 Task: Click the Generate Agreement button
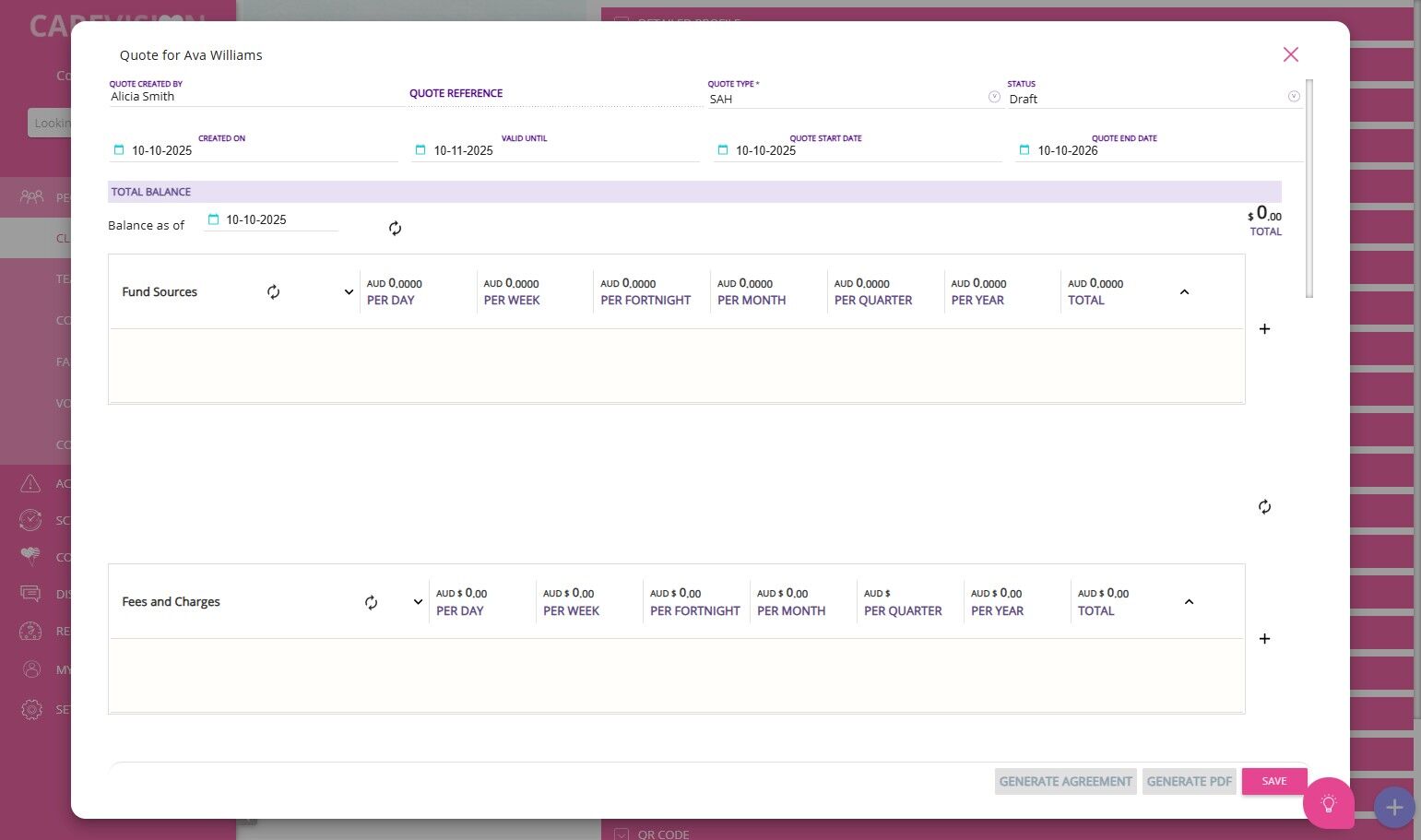click(x=1066, y=781)
